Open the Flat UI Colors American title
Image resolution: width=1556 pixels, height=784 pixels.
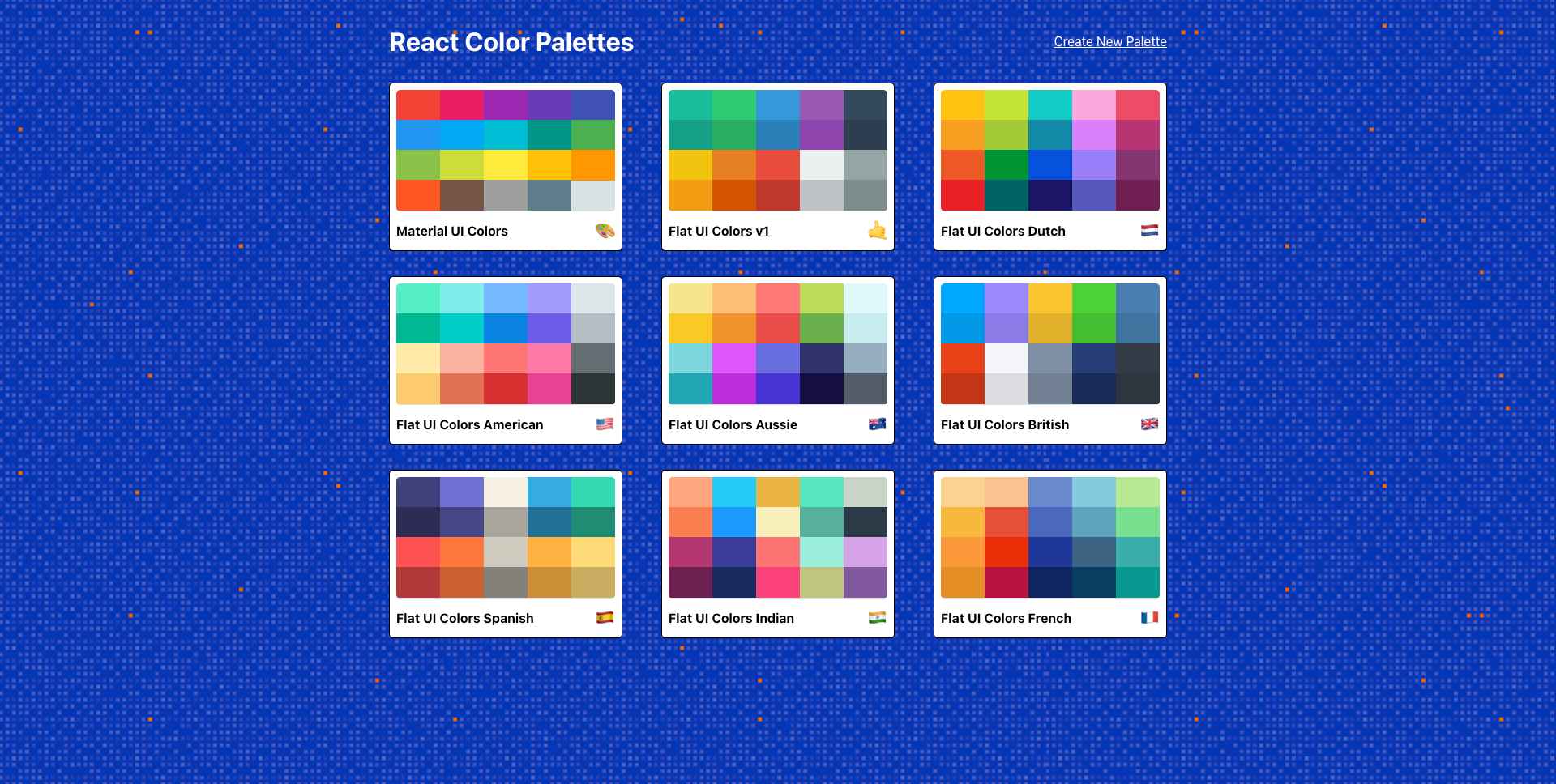point(470,424)
